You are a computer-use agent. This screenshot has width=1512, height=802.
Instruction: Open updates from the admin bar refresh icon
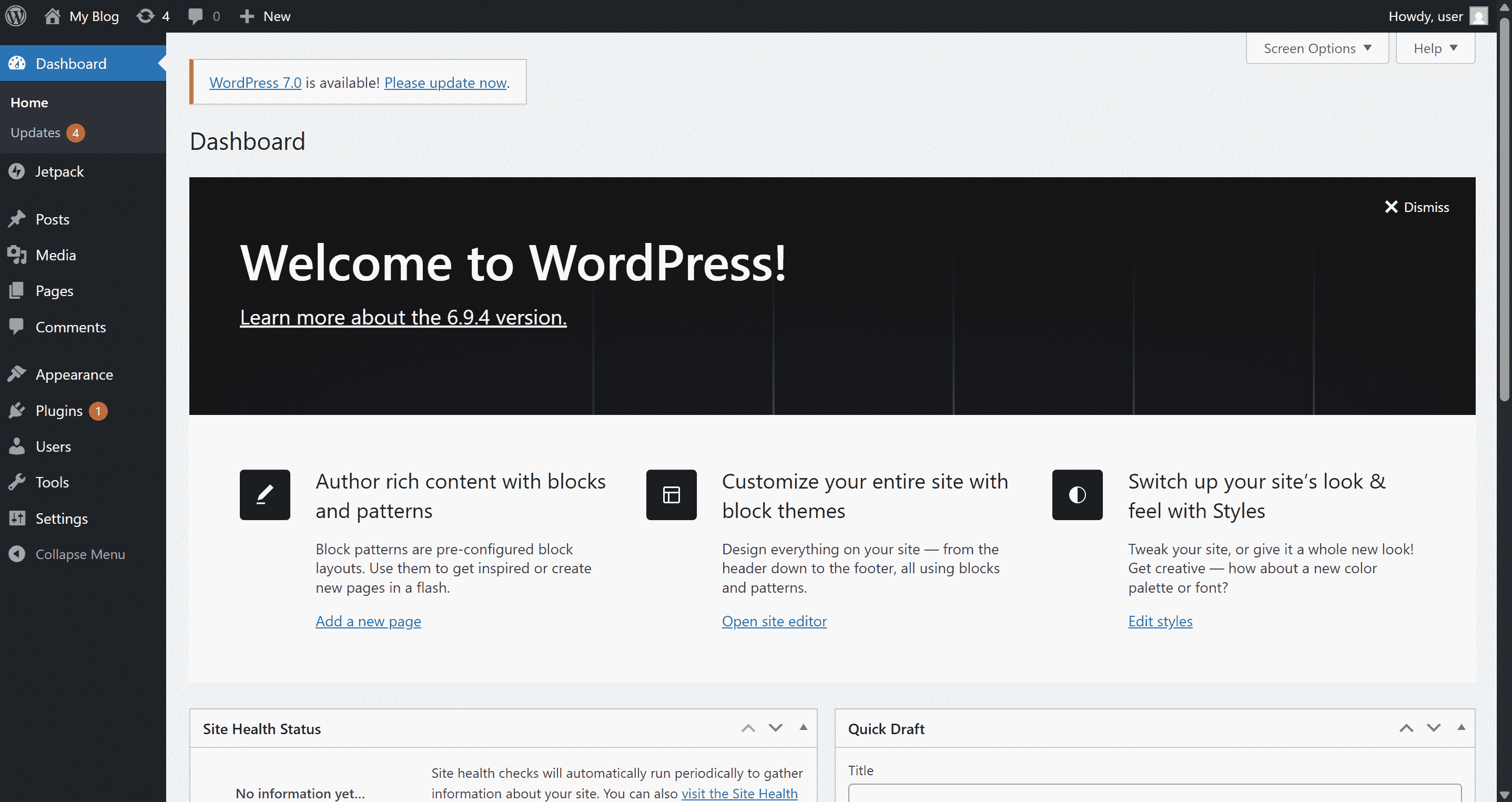[x=145, y=16]
